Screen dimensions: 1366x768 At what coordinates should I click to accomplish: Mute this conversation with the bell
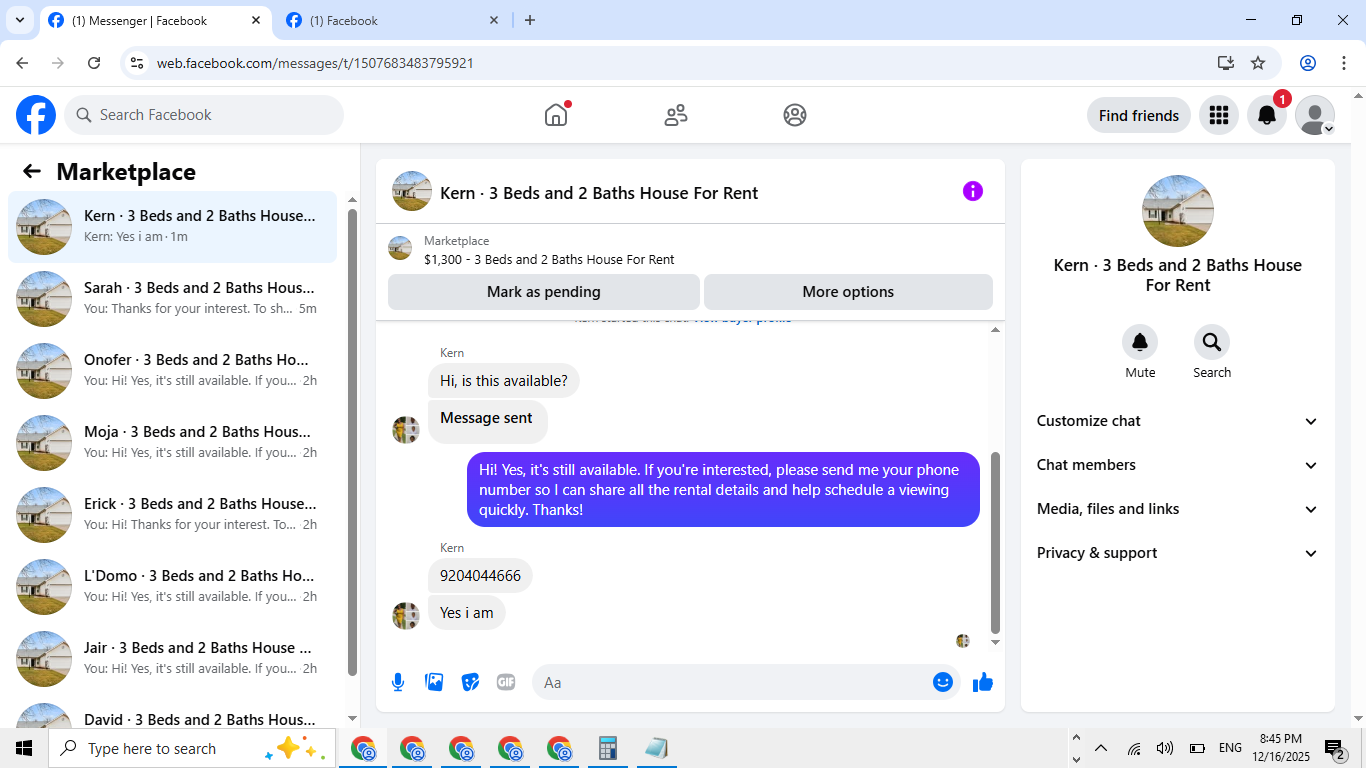click(1140, 343)
